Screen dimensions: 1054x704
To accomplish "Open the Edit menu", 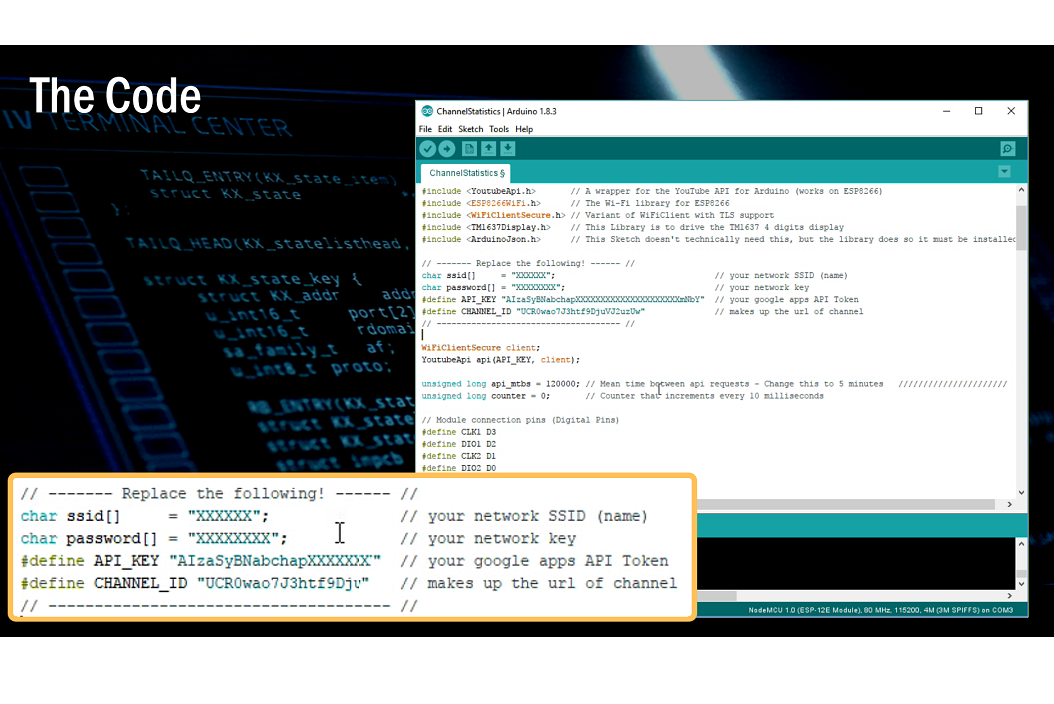I will 445,129.
